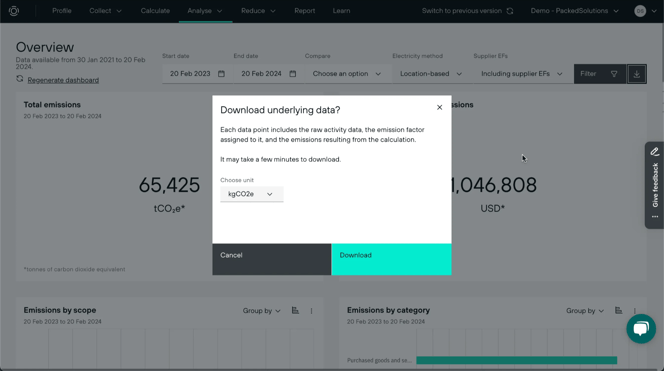Screen dimensions: 664x371
Task: Expand the Reduce menu
Action: (258, 11)
